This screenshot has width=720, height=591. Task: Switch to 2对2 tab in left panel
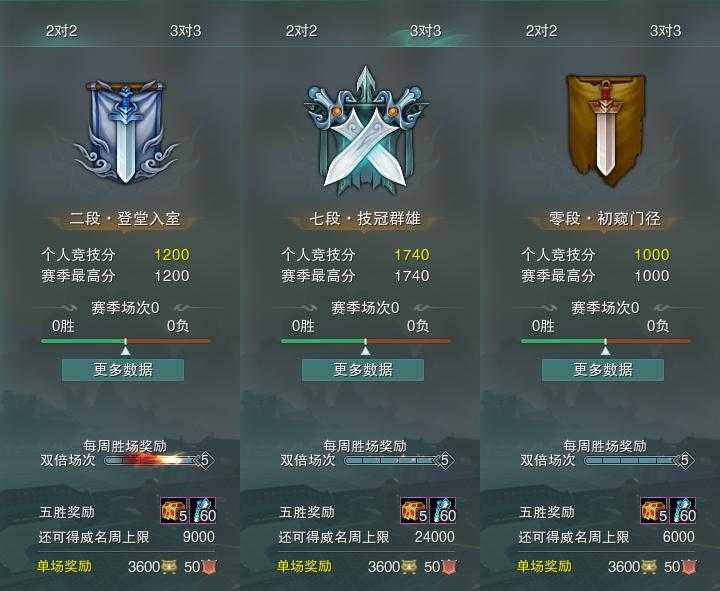pos(61,31)
